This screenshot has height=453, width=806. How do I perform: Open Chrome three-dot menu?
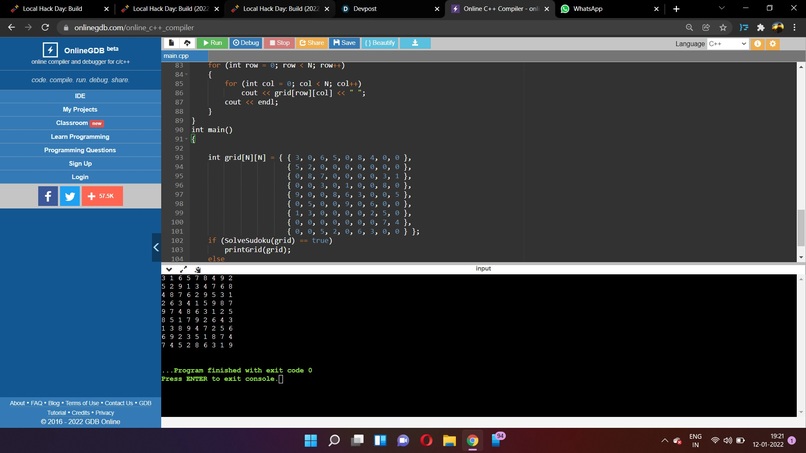point(794,28)
